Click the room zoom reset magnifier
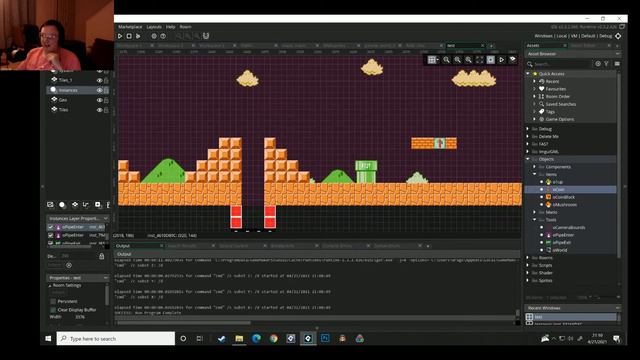Viewport: 640px width, 360px height. (458, 60)
